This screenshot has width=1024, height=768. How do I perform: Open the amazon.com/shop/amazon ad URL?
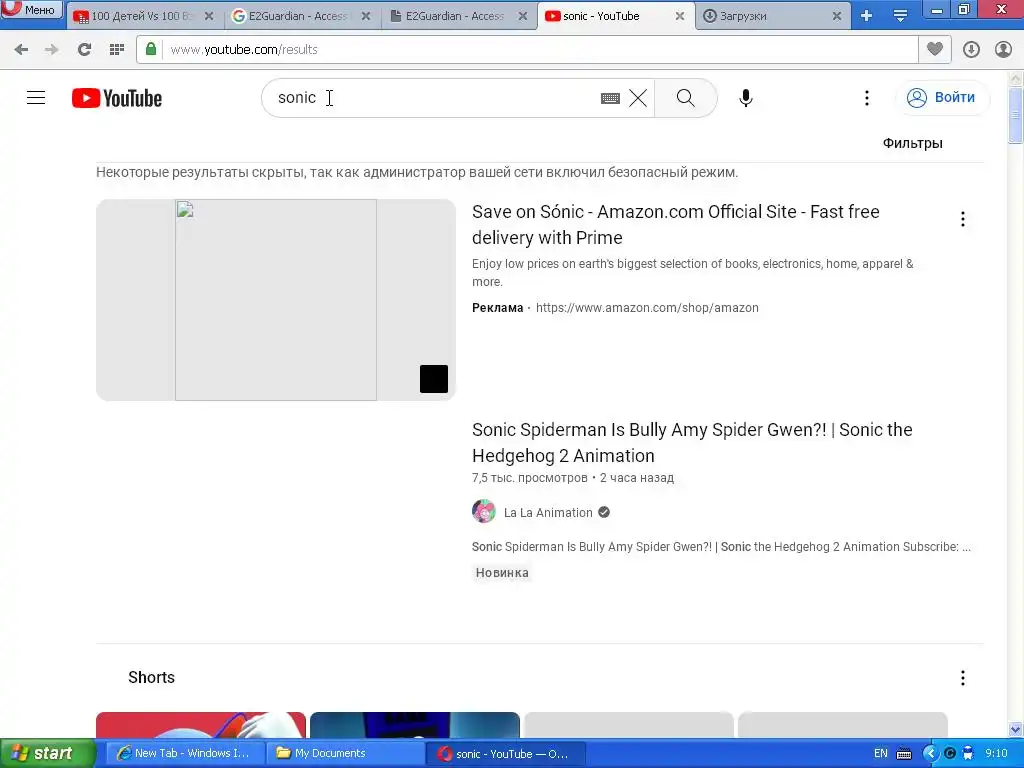pyautogui.click(x=647, y=308)
